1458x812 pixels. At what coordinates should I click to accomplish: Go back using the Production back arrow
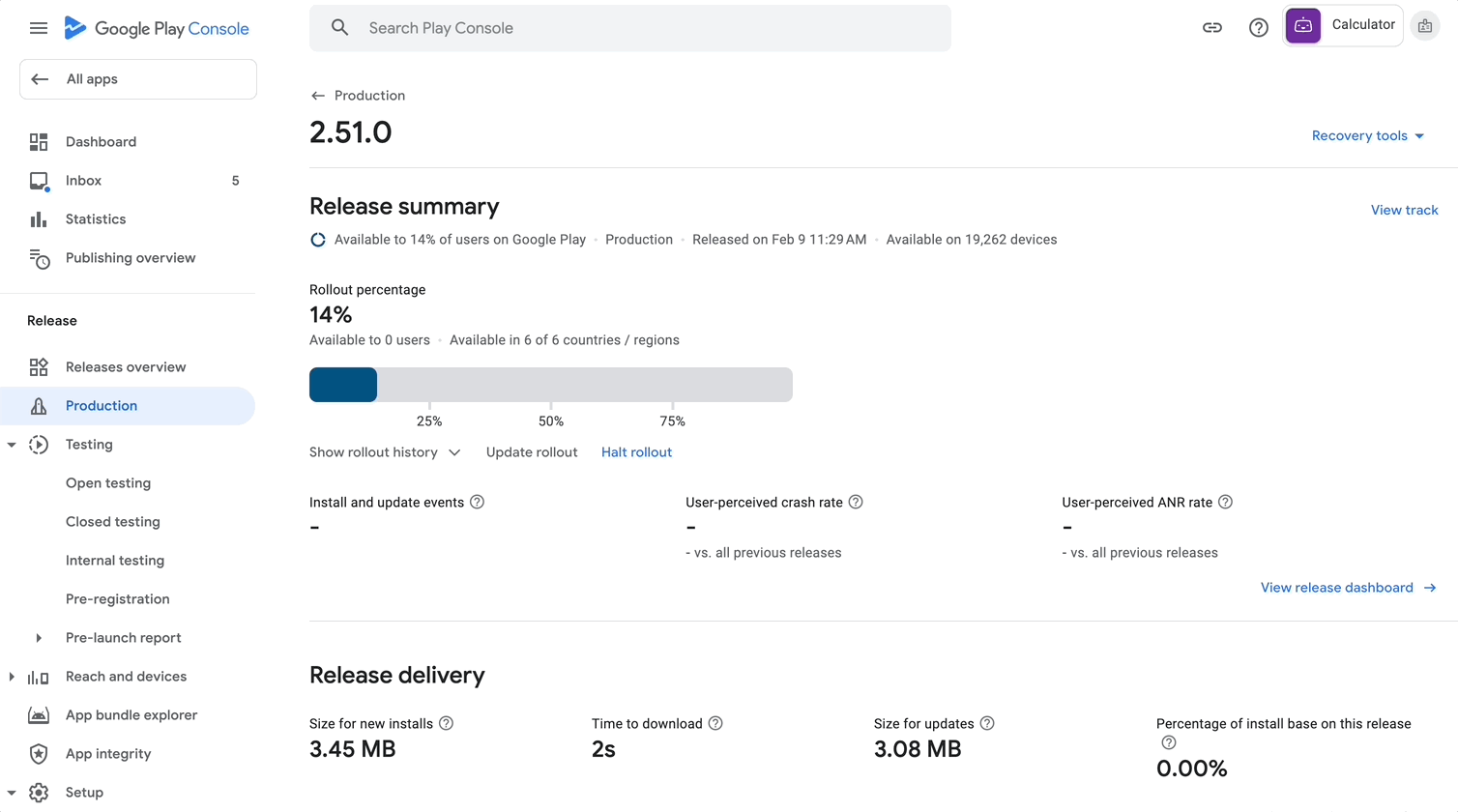click(318, 96)
